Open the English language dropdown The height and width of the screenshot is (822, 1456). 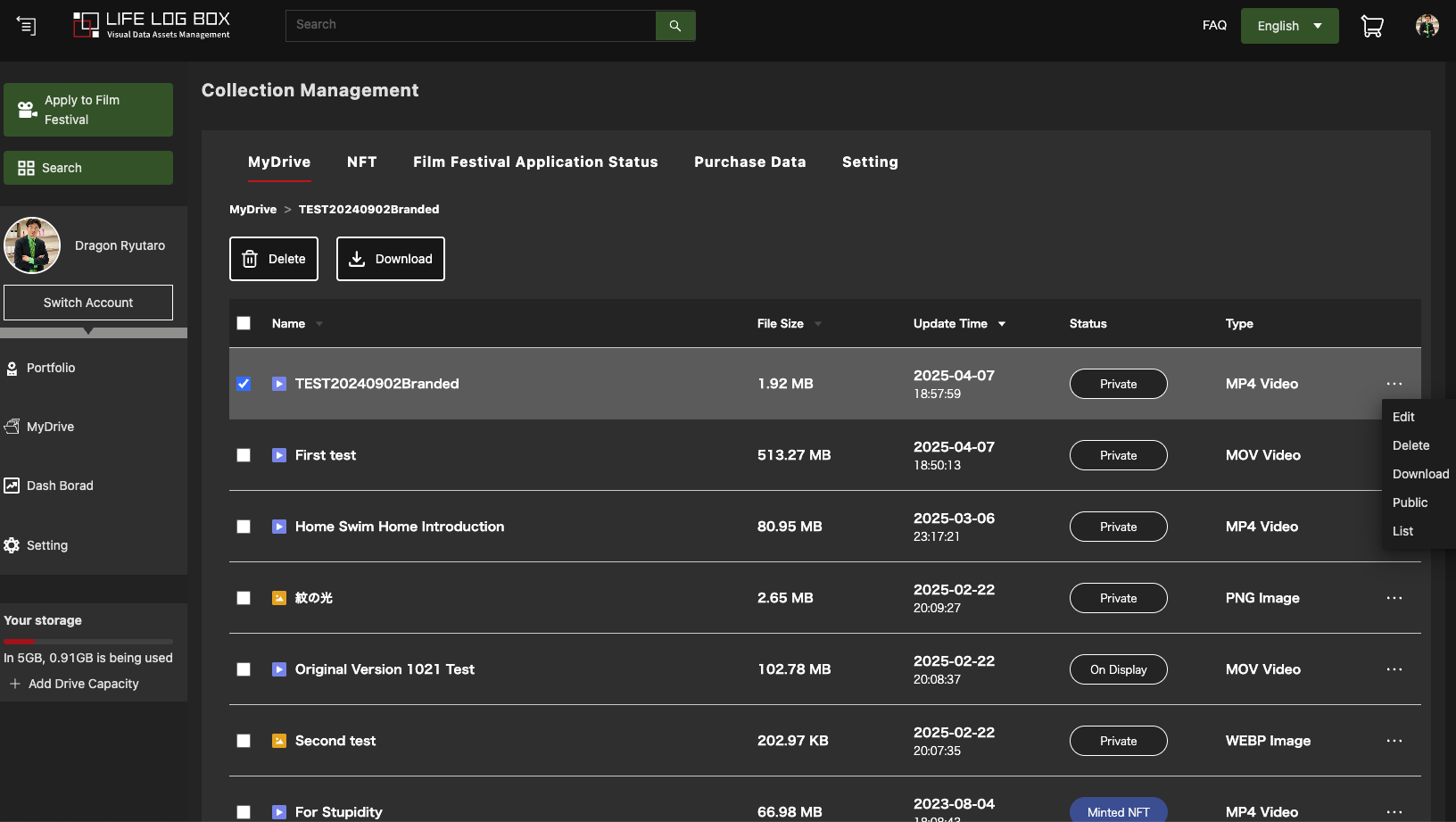coord(1289,26)
